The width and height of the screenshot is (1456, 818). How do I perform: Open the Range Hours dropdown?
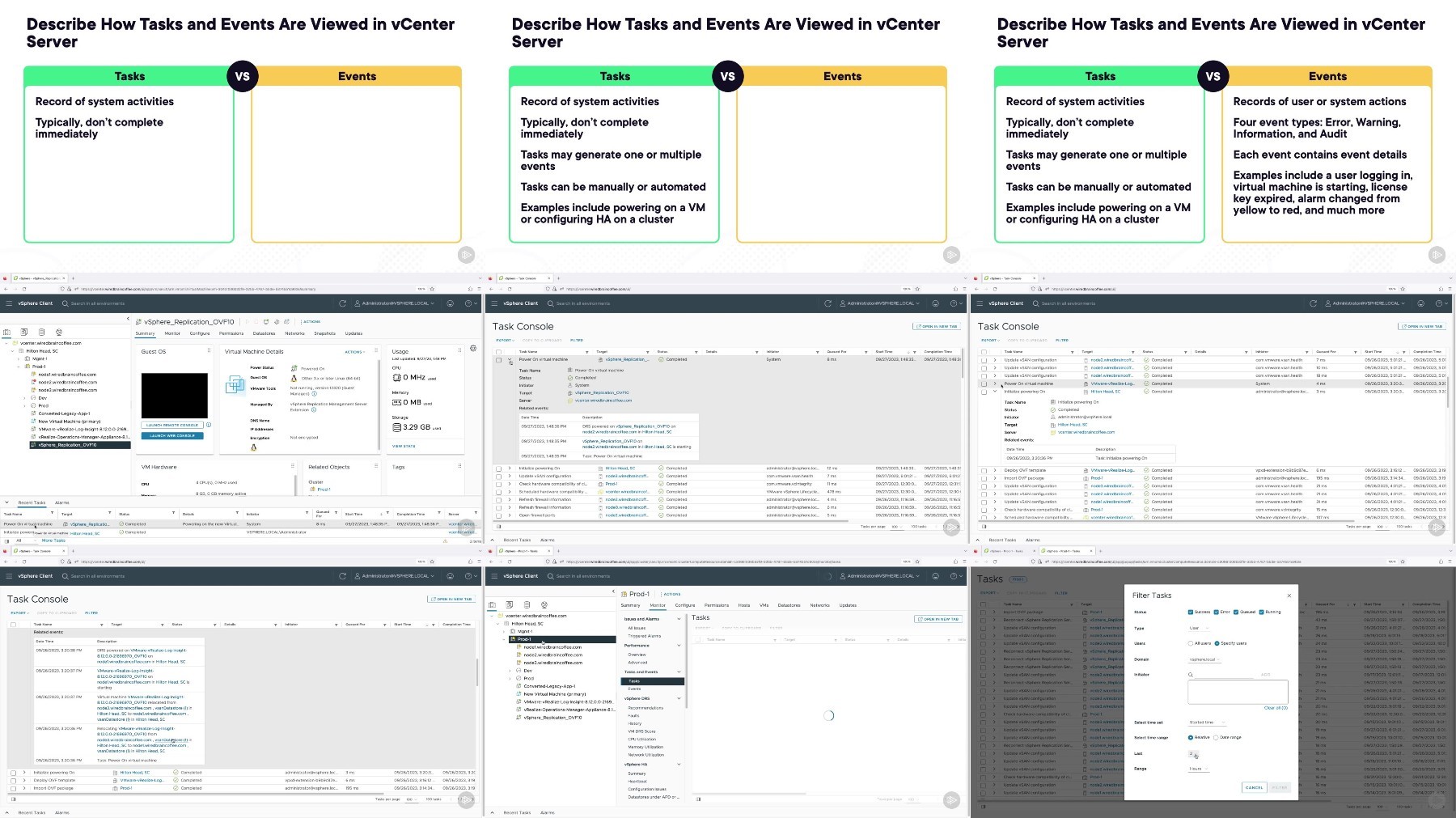coord(1199,769)
